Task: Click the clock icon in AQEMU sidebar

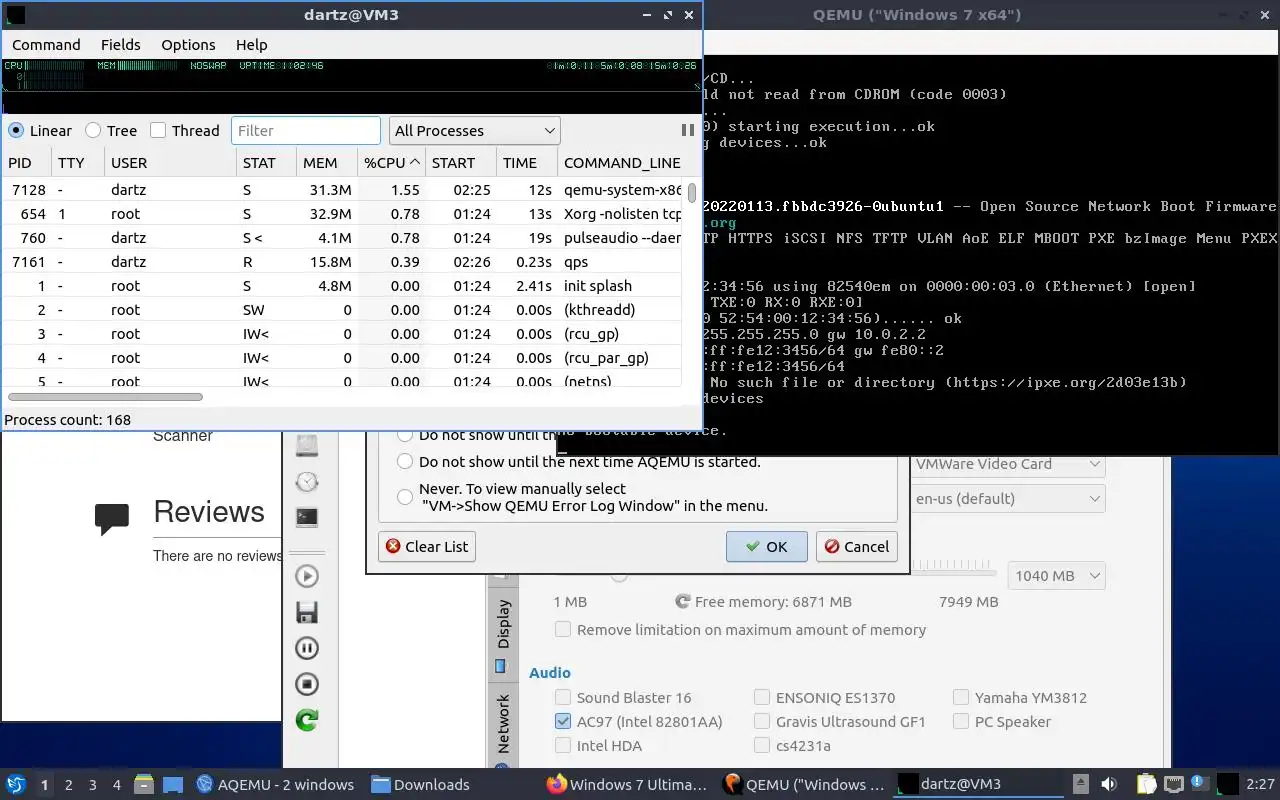Action: (x=307, y=482)
